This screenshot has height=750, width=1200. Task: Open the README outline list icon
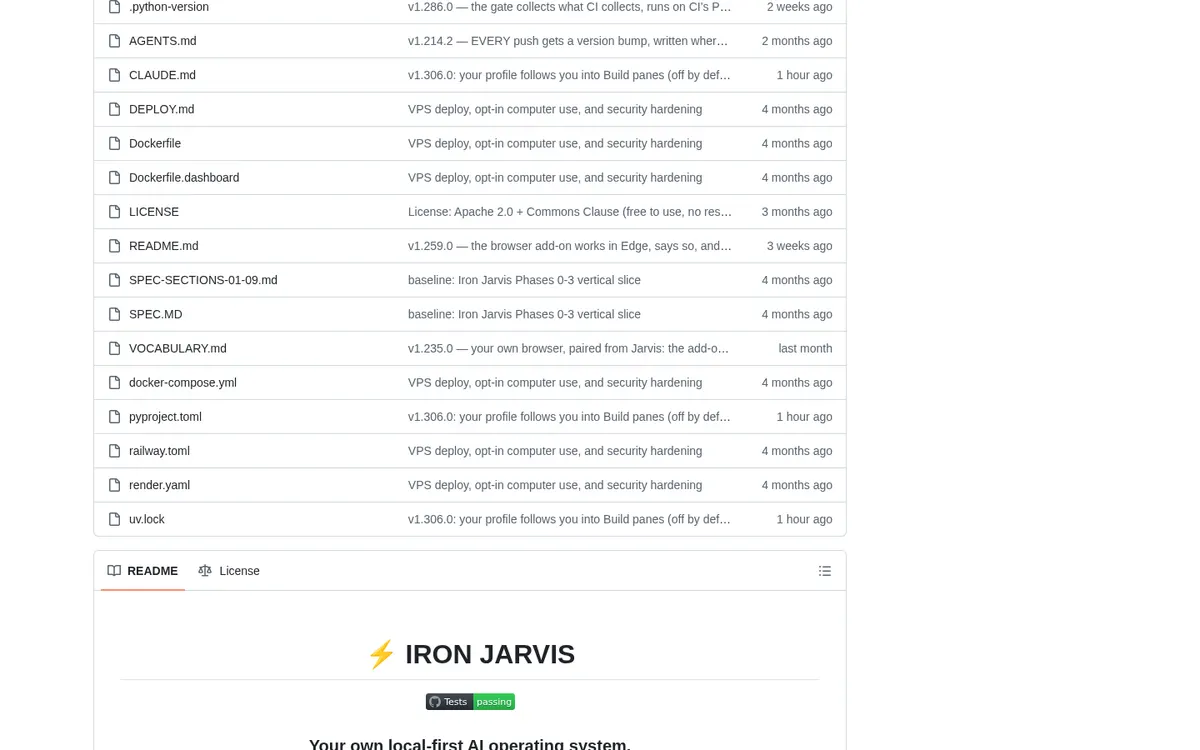coord(825,571)
